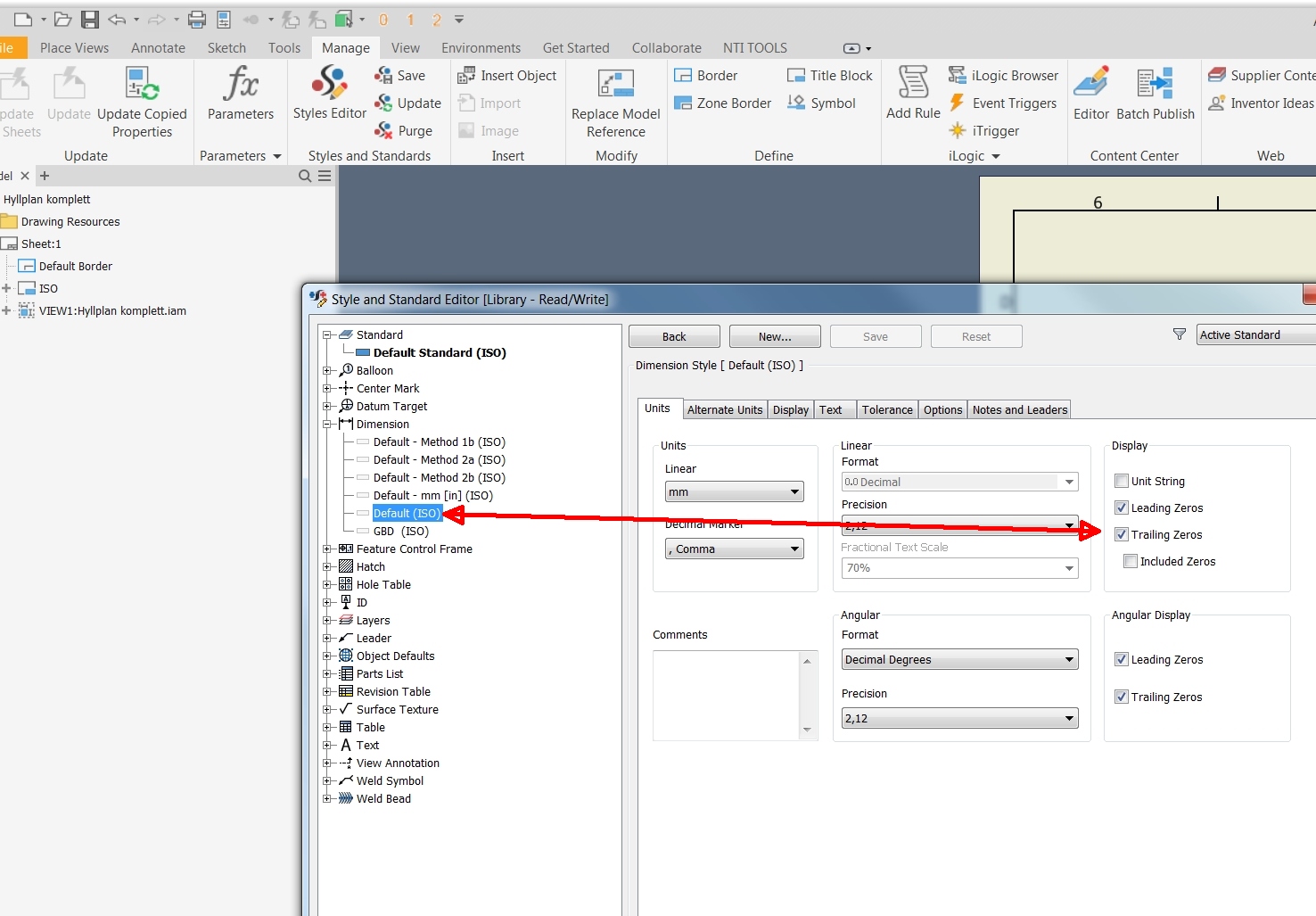Open the Active Standard filter dropdown
The height and width of the screenshot is (916, 1316).
[1256, 335]
